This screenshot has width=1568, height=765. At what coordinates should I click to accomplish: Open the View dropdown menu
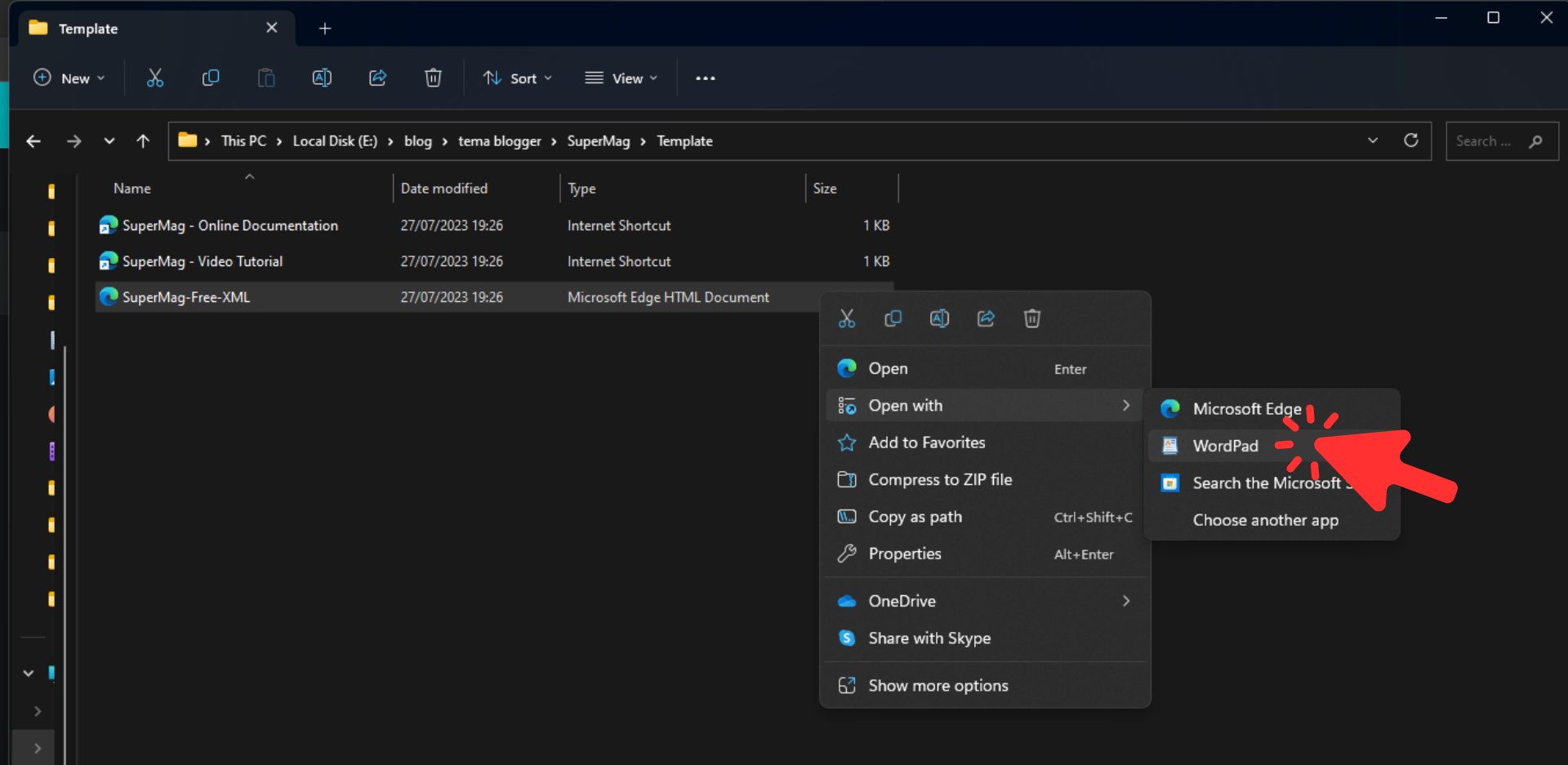point(621,78)
